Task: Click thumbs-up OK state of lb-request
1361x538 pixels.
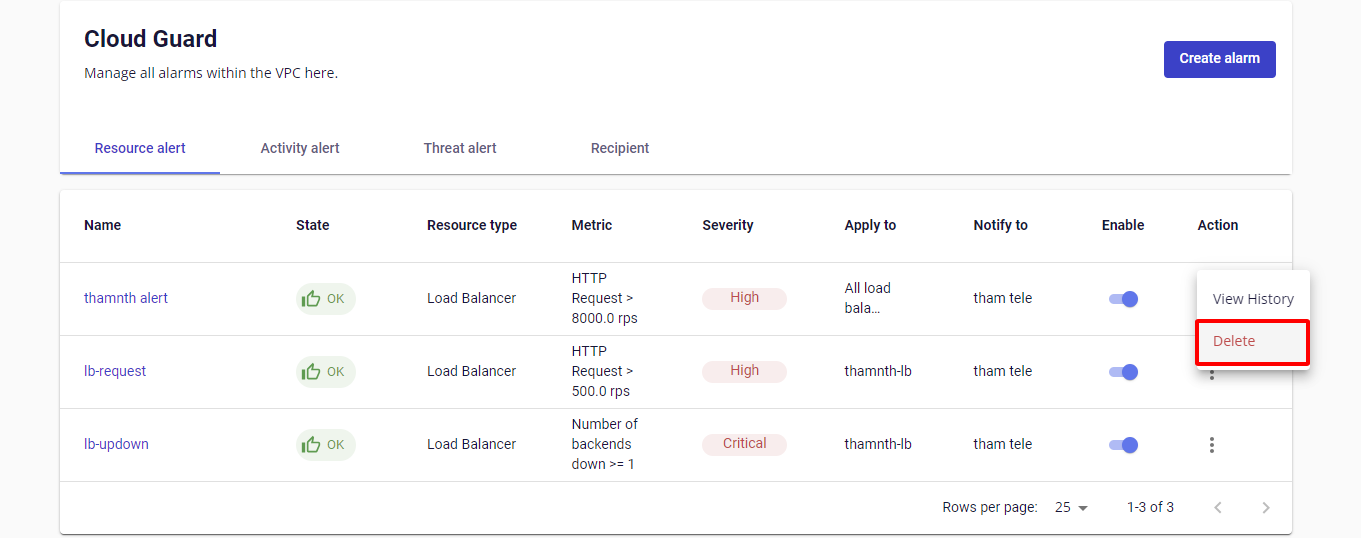Action: pos(325,372)
